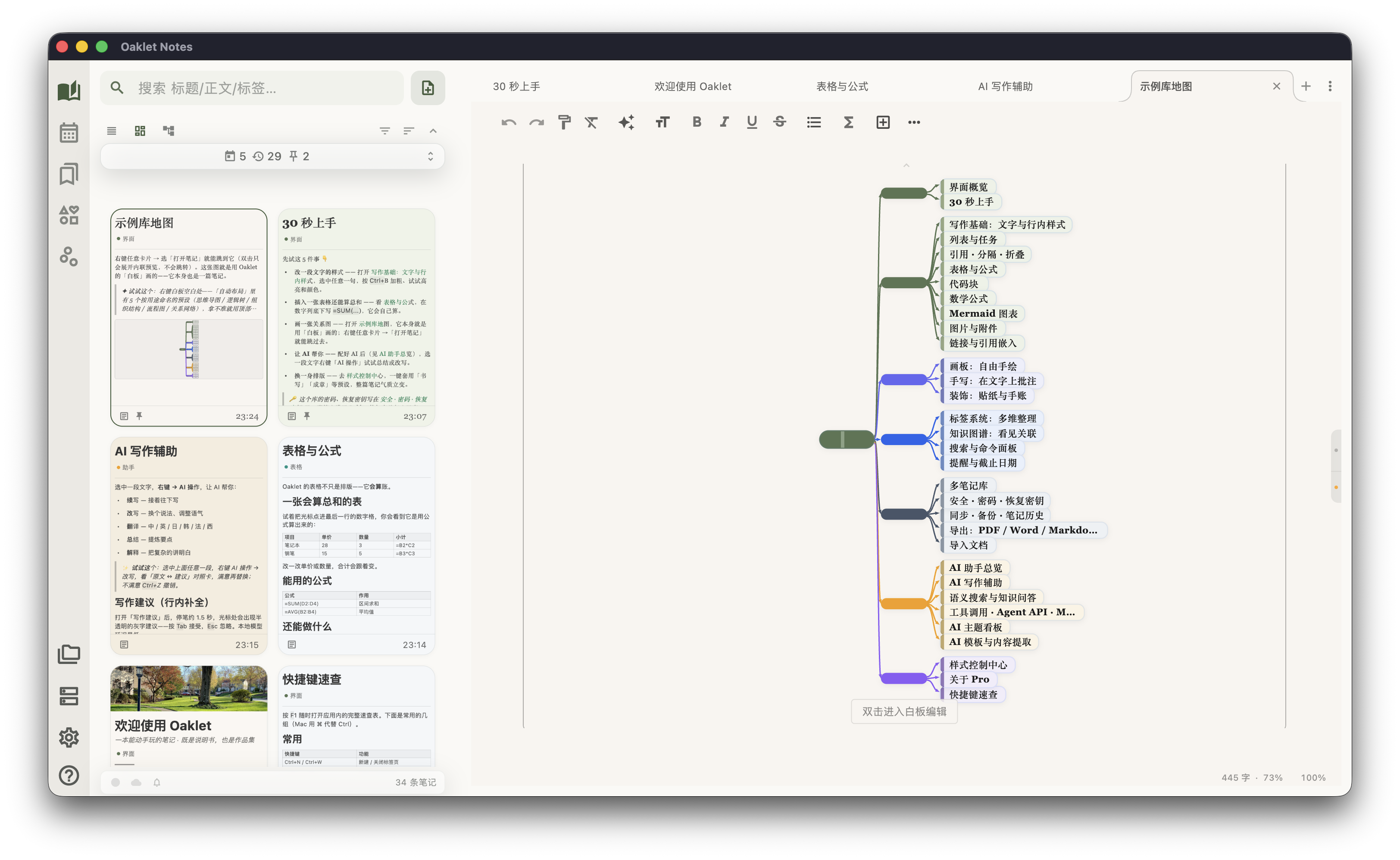Switch to the AI 写作辅助 tab
The width and height of the screenshot is (1400, 860).
coord(1005,87)
